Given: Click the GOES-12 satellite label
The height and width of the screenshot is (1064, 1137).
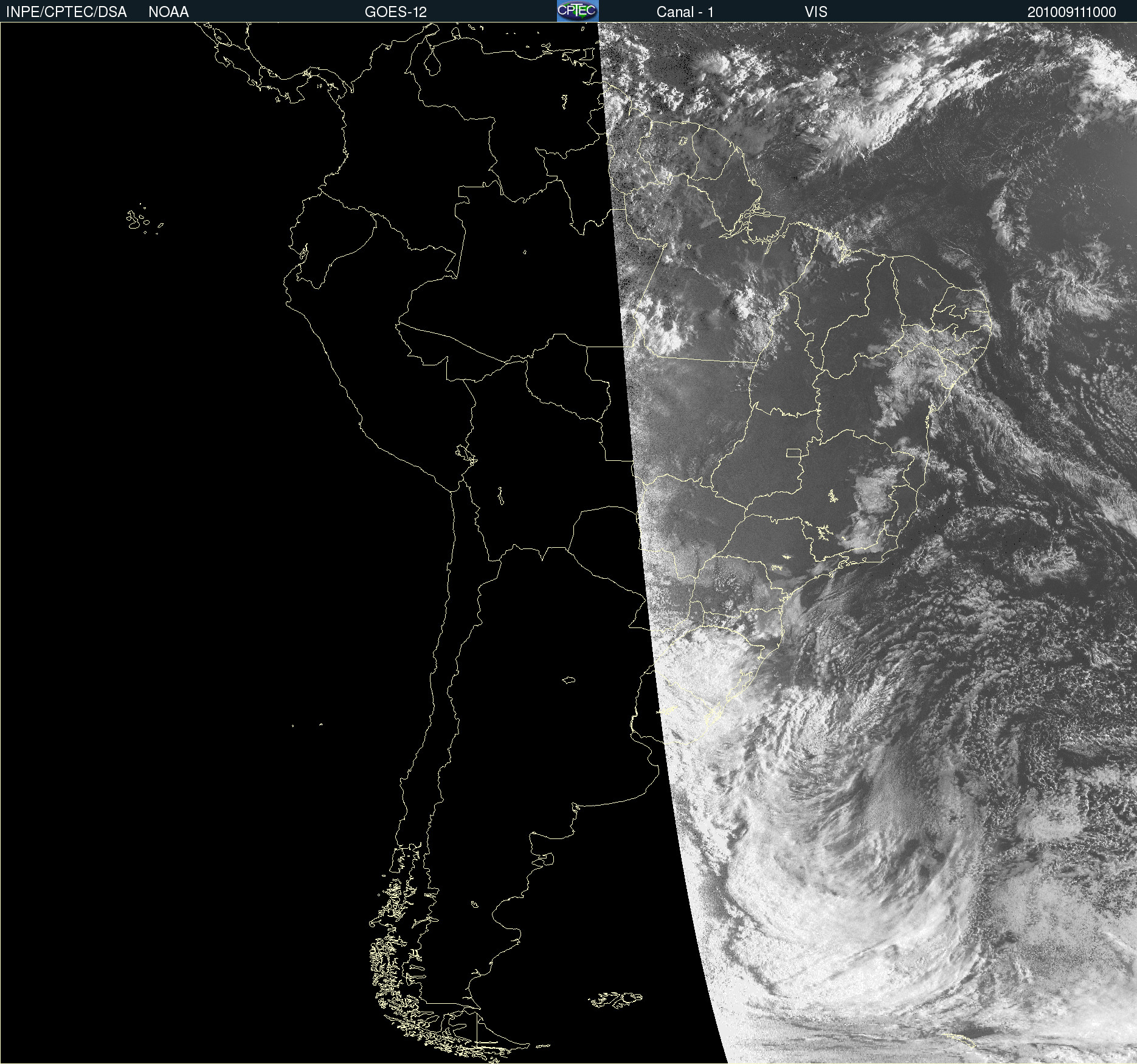Looking at the screenshot, I should [x=396, y=12].
